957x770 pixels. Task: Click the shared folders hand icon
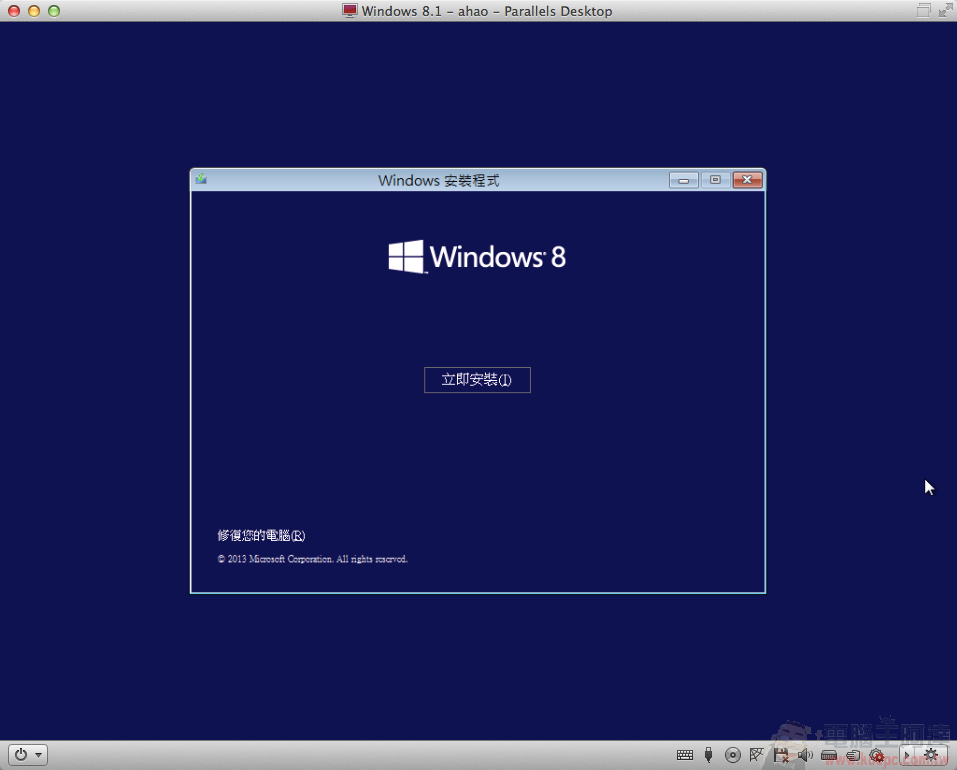coord(853,755)
